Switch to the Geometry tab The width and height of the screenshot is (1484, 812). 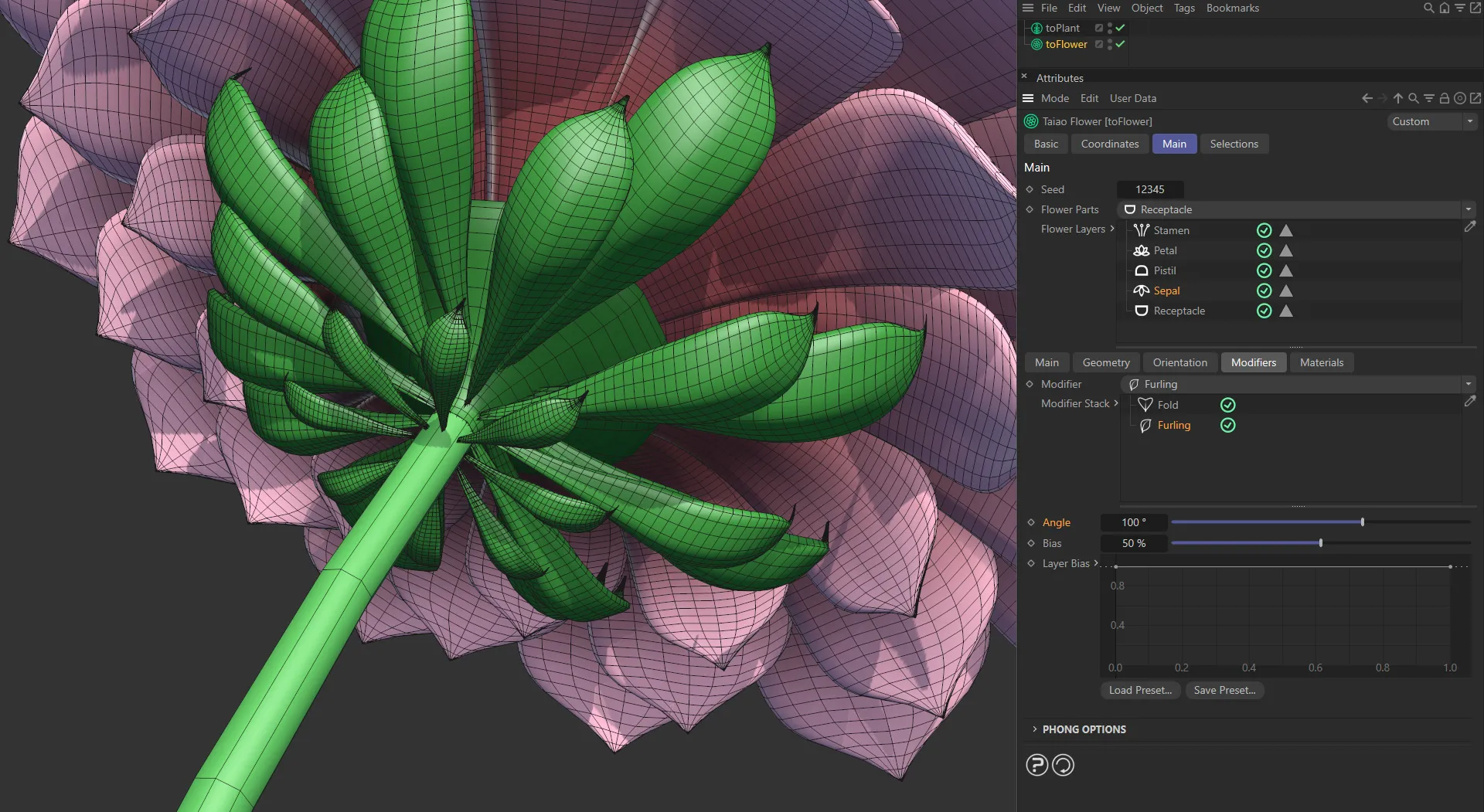1105,362
